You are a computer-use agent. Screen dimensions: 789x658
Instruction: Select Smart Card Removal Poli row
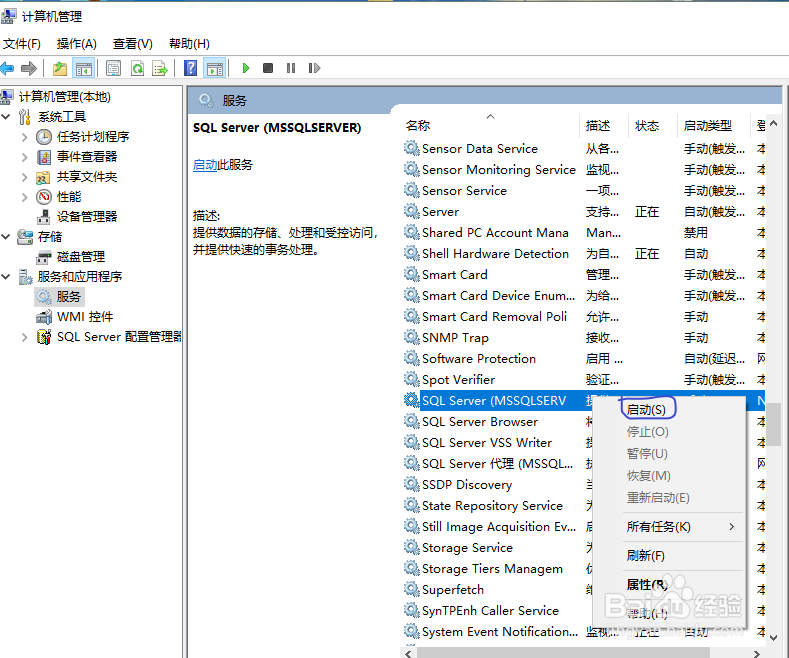pyautogui.click(x=584, y=317)
